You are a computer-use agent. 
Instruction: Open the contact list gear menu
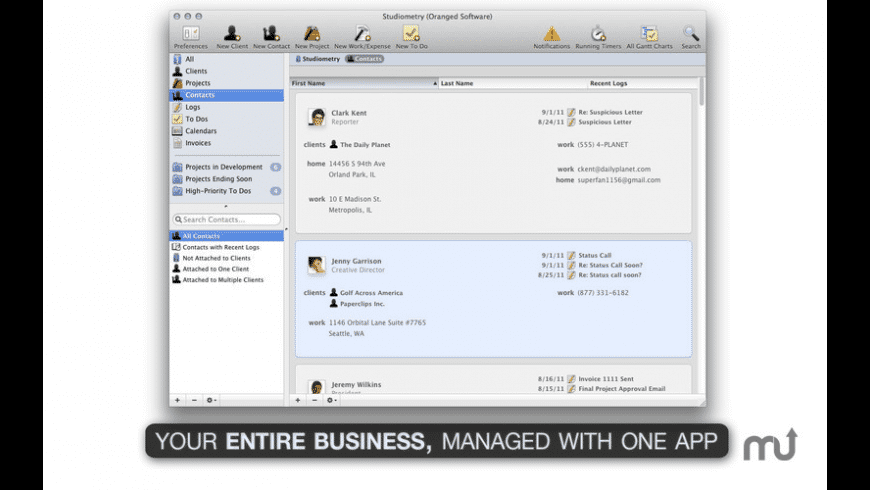click(x=332, y=400)
